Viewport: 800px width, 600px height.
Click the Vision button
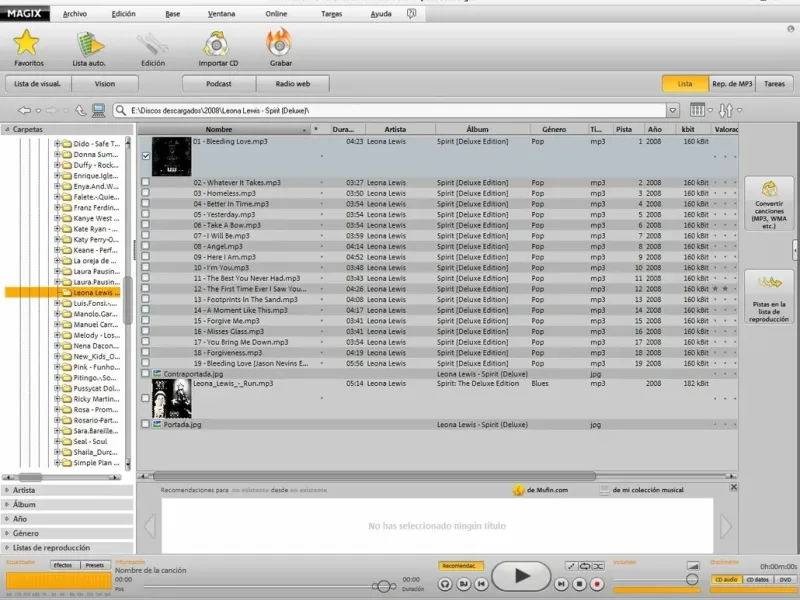pos(105,84)
